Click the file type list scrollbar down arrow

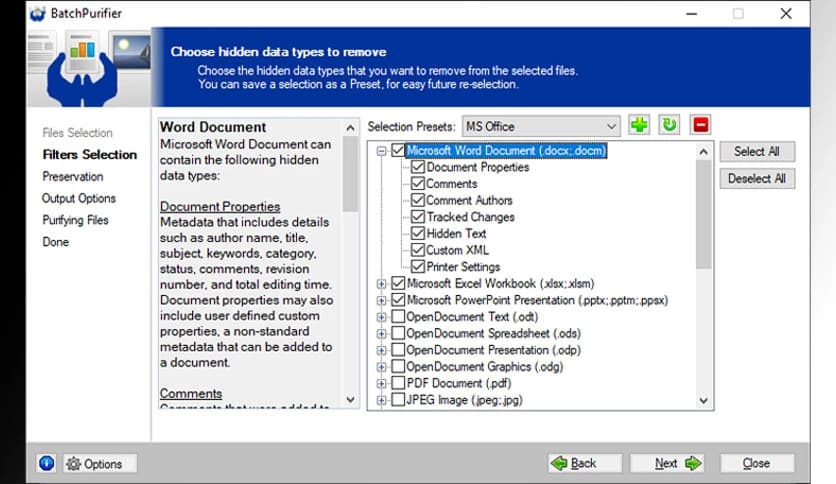pos(703,400)
